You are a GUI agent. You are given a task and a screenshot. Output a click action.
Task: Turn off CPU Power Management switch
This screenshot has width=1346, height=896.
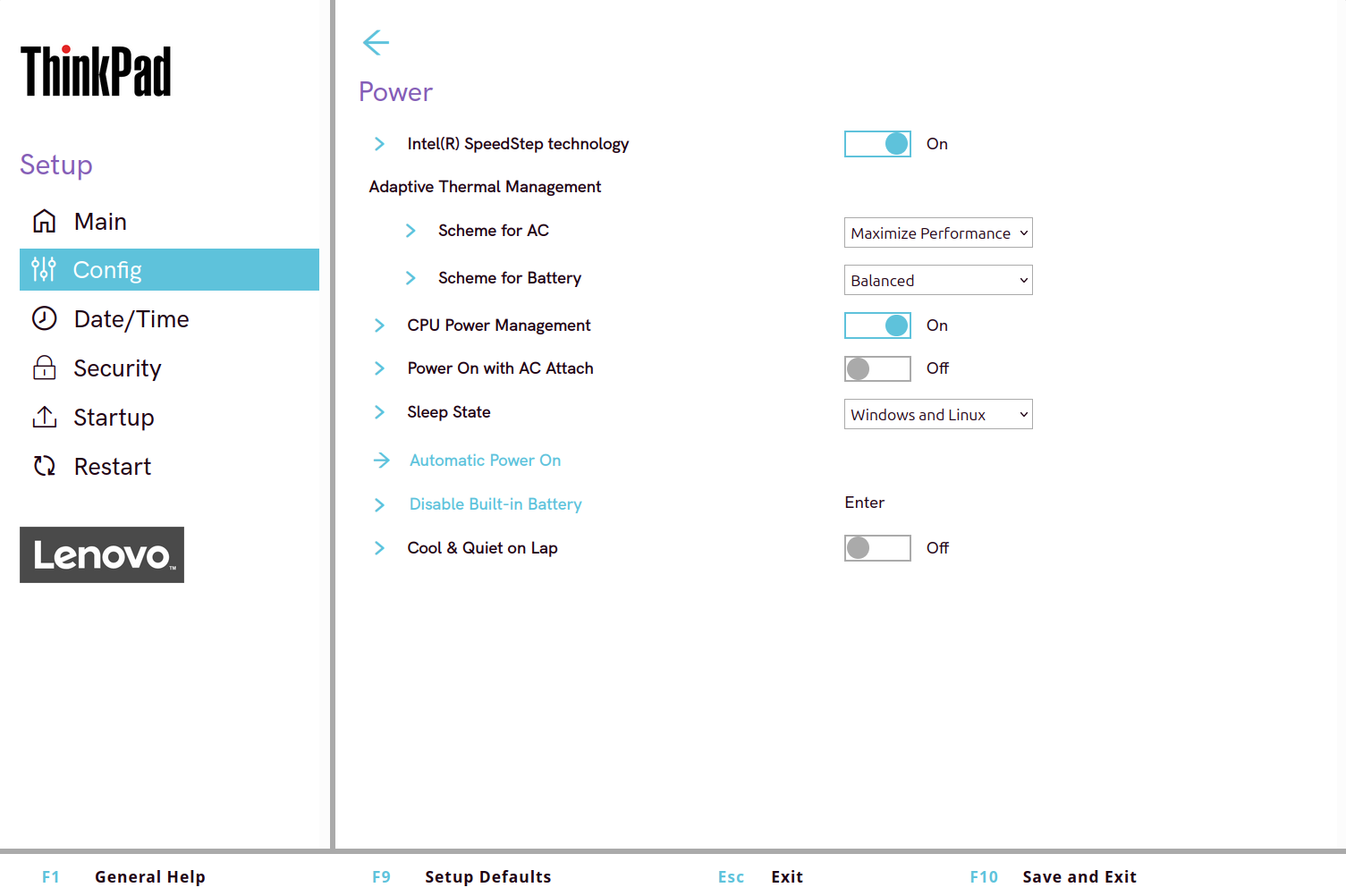coord(877,325)
